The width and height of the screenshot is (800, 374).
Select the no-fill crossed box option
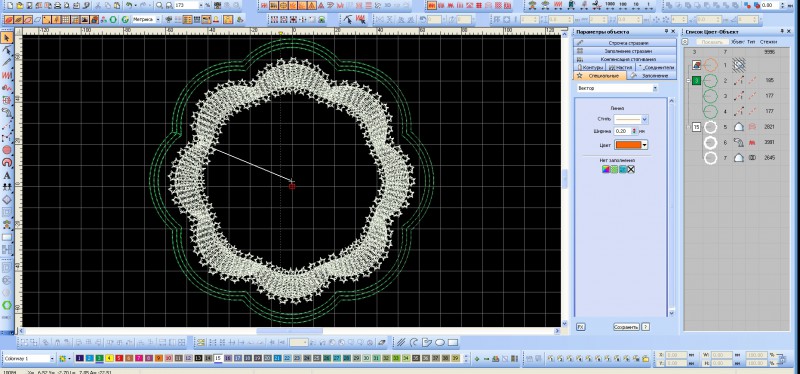(631, 169)
